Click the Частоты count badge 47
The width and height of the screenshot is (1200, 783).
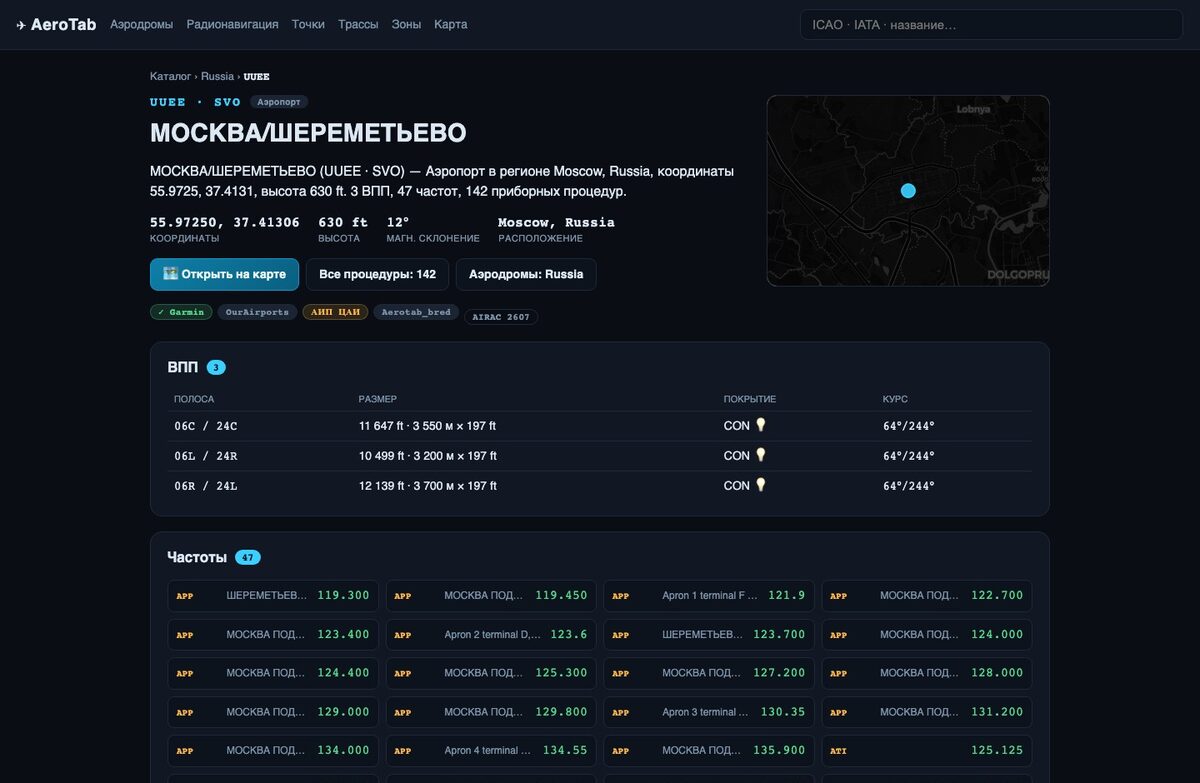248,557
